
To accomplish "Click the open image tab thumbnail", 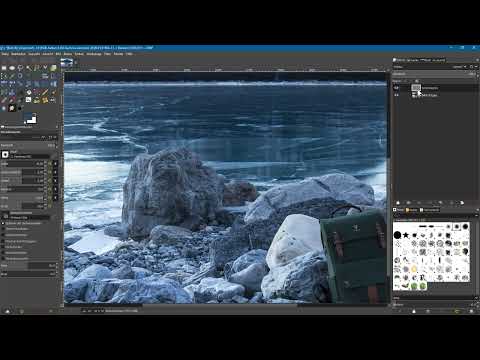I will (x=67, y=62).
